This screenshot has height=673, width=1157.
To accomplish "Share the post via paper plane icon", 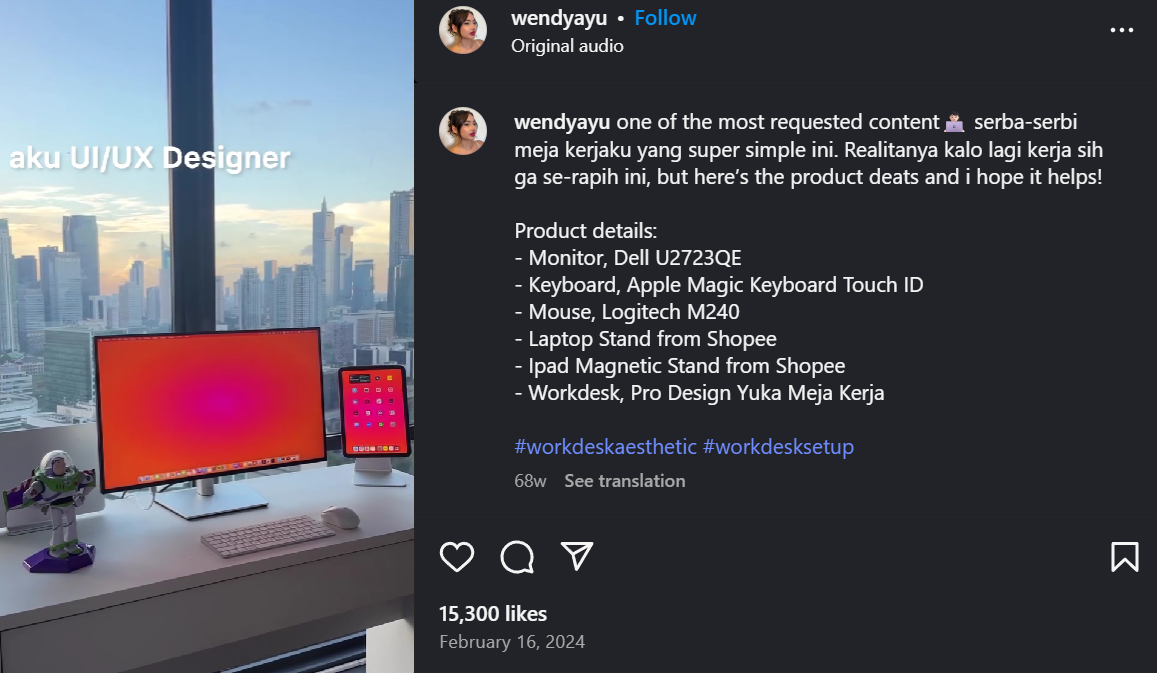I will [x=577, y=556].
